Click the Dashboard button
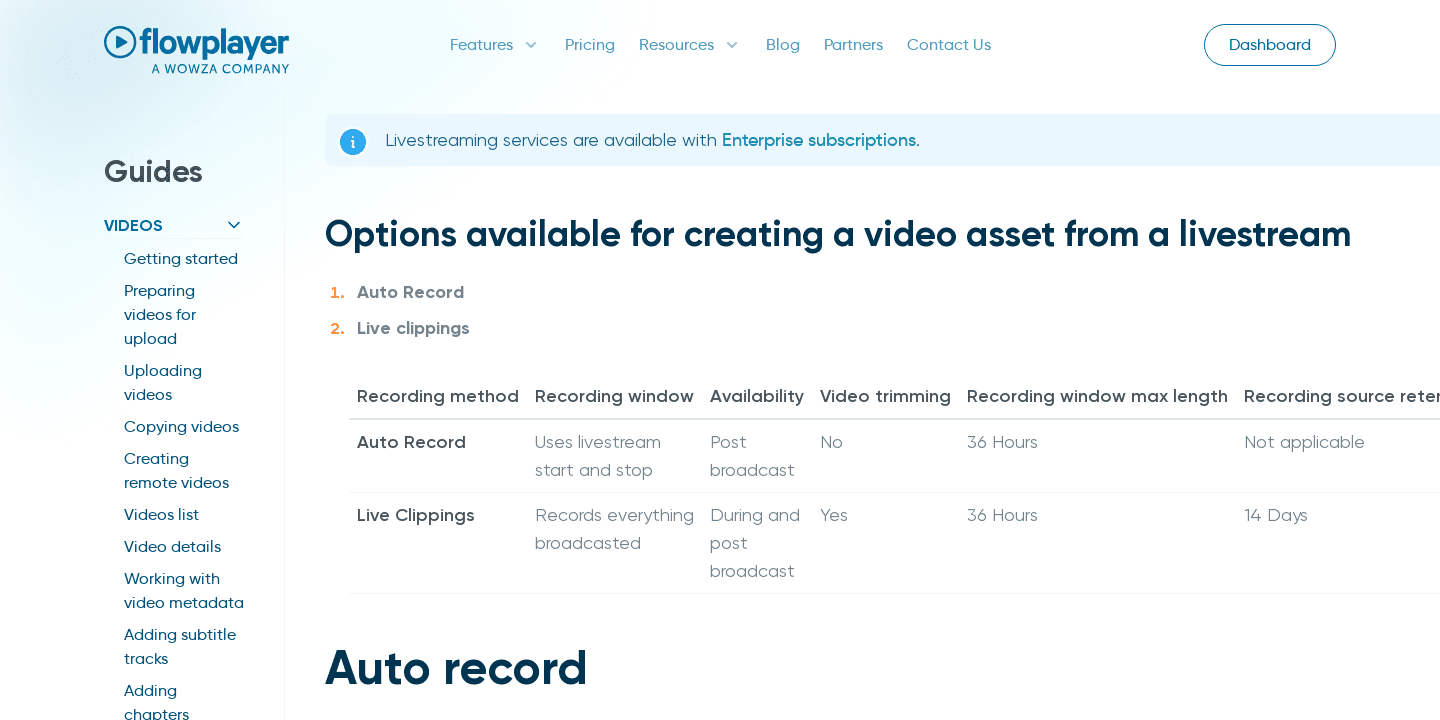 1270,45
